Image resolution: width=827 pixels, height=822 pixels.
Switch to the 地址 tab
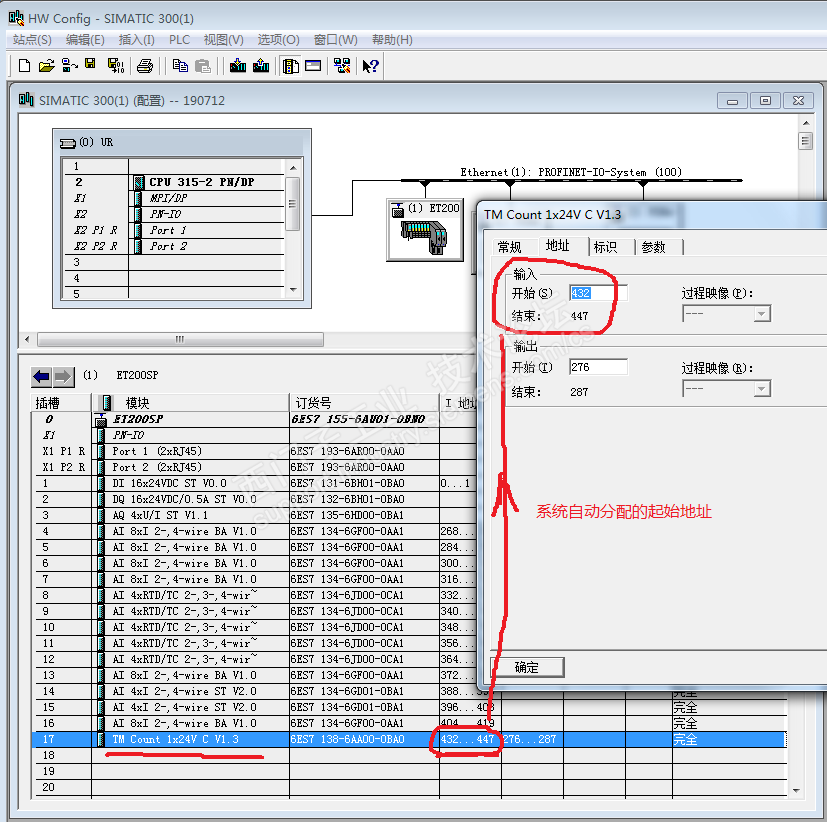(557, 246)
